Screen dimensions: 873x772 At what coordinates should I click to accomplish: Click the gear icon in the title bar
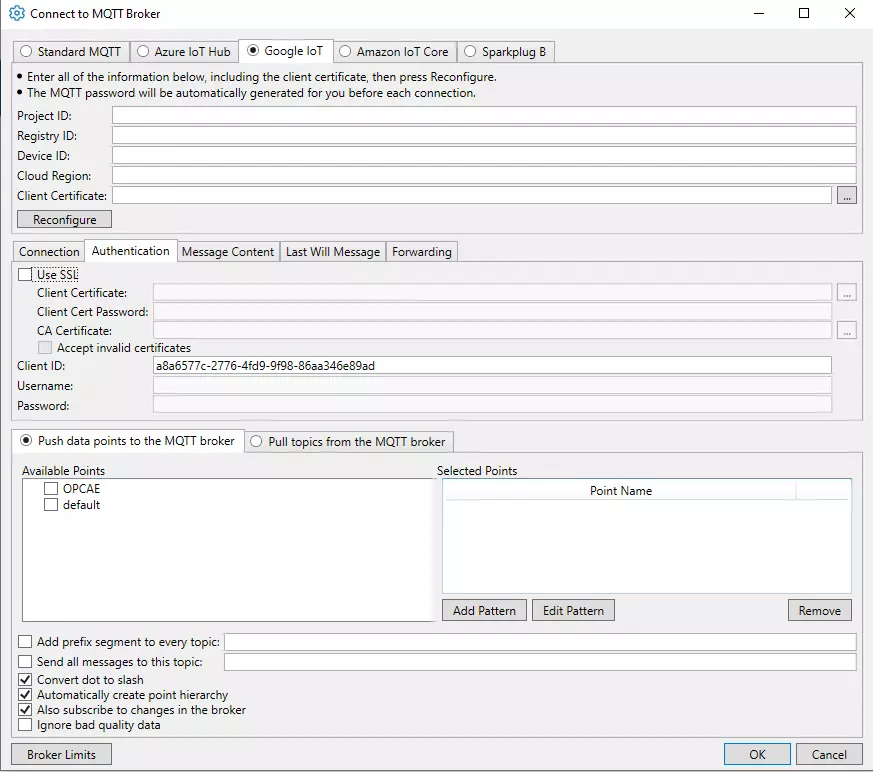coord(17,13)
